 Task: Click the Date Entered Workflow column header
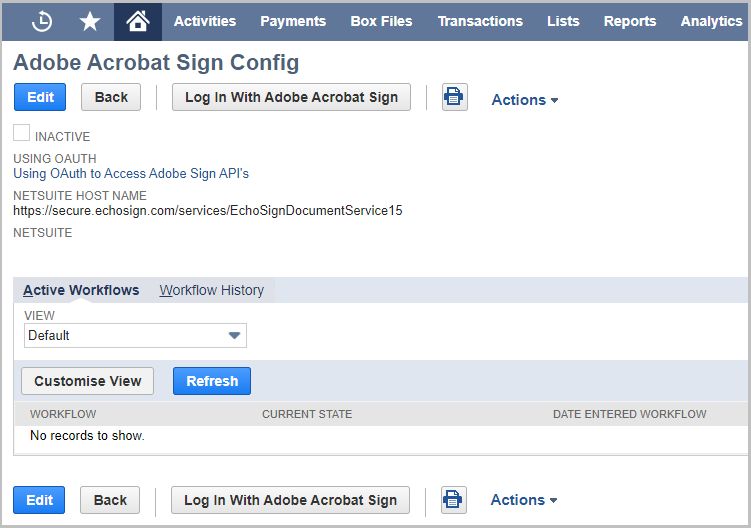pos(629,414)
